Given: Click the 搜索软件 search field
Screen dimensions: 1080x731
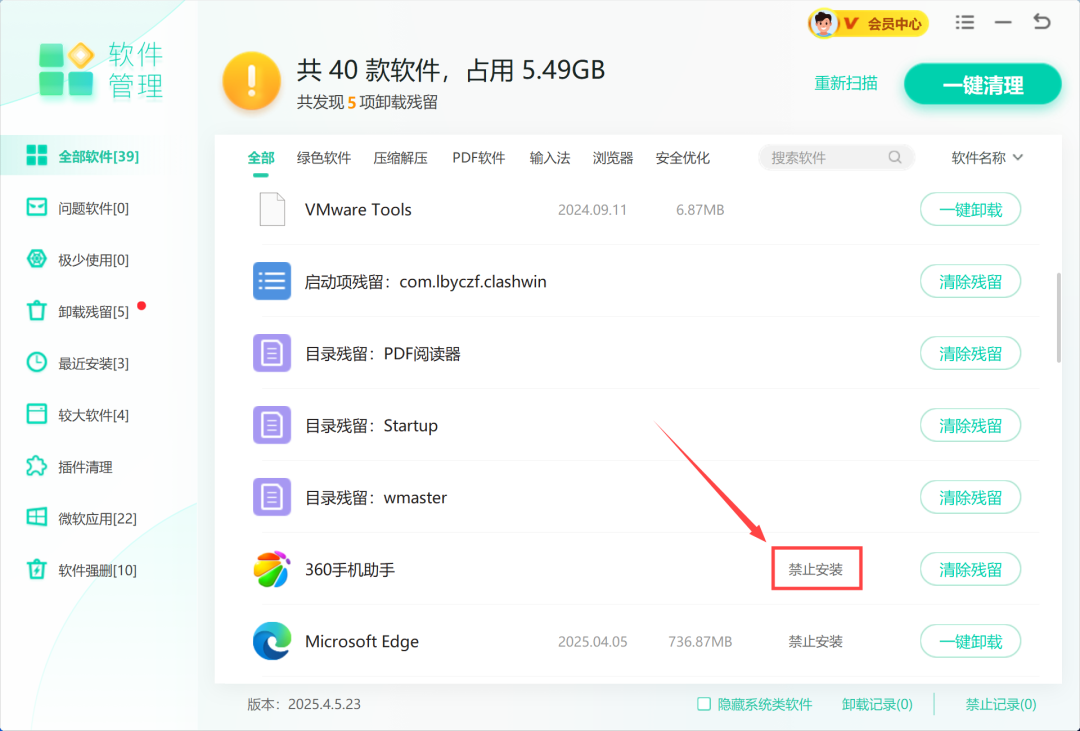Looking at the screenshot, I should 836,157.
